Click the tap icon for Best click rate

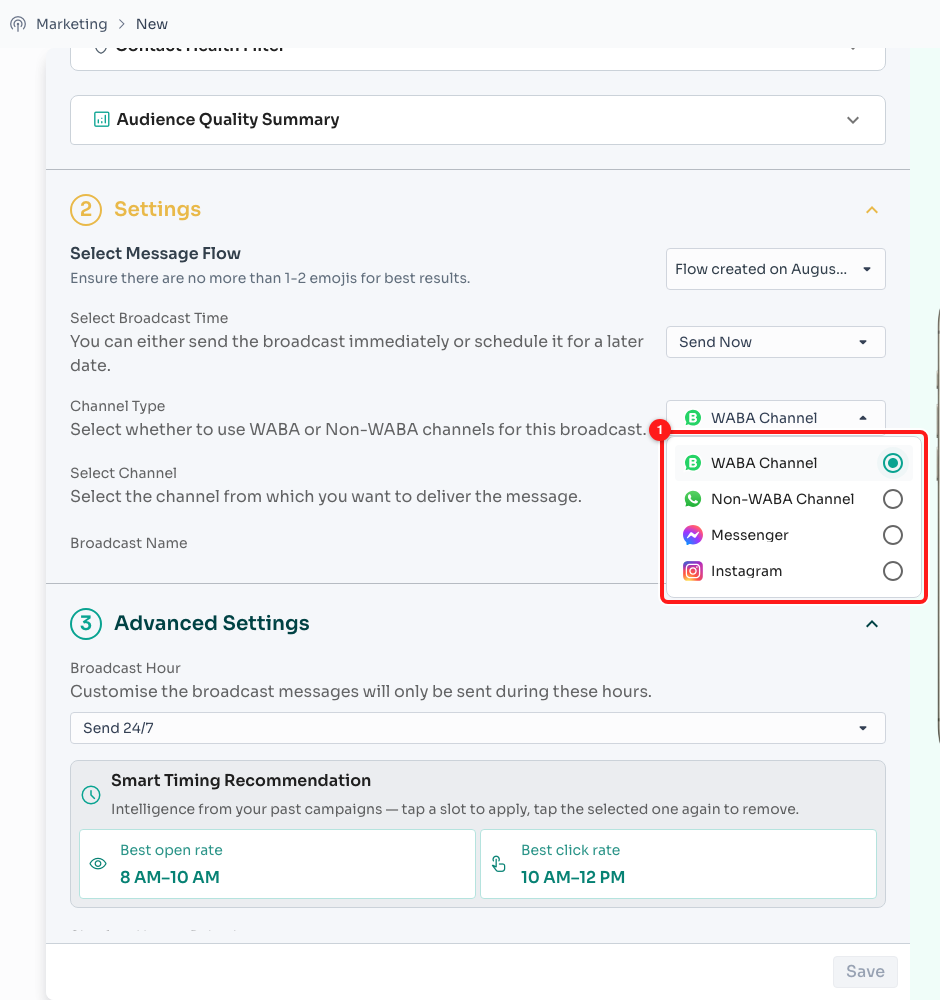499,864
